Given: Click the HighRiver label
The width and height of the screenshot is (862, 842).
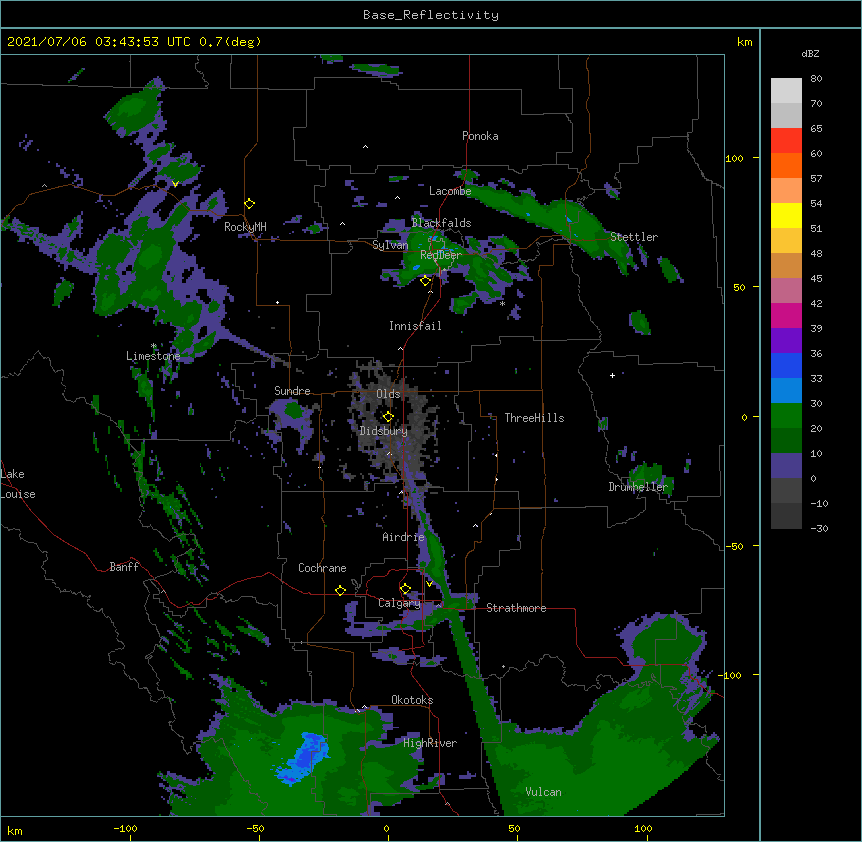Looking at the screenshot, I should [x=430, y=743].
